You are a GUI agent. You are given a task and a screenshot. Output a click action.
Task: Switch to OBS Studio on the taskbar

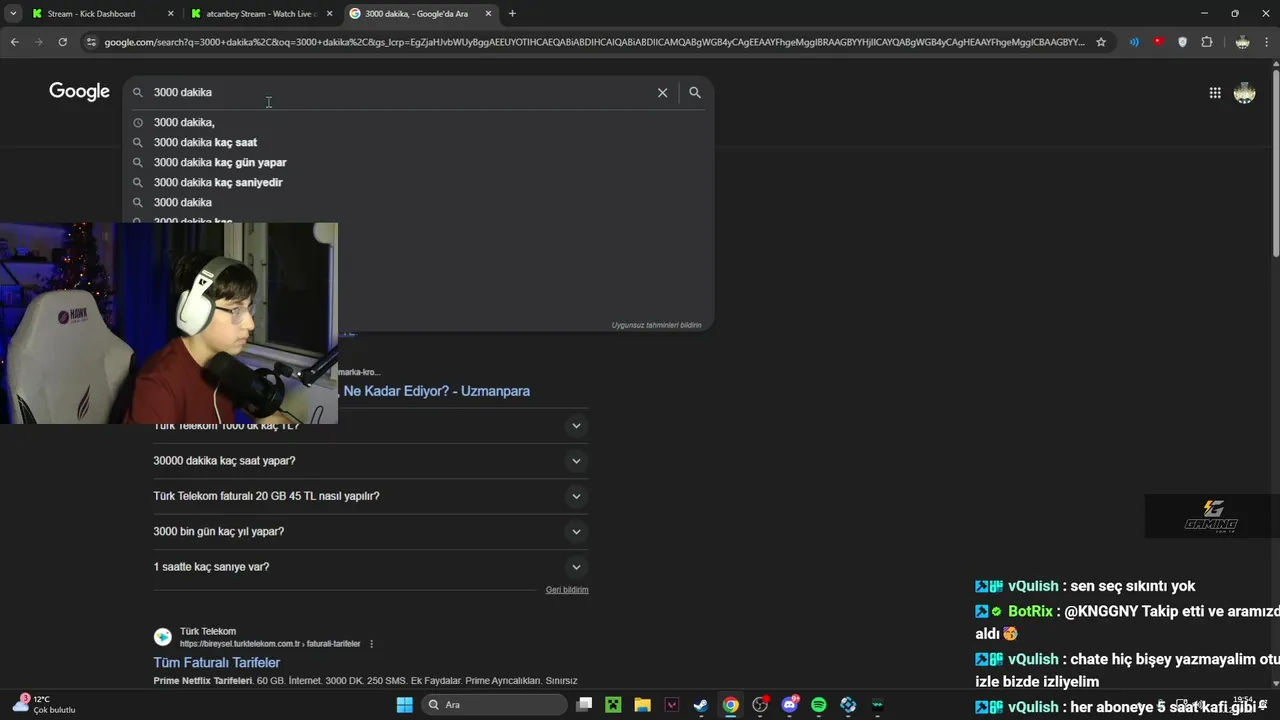point(760,705)
